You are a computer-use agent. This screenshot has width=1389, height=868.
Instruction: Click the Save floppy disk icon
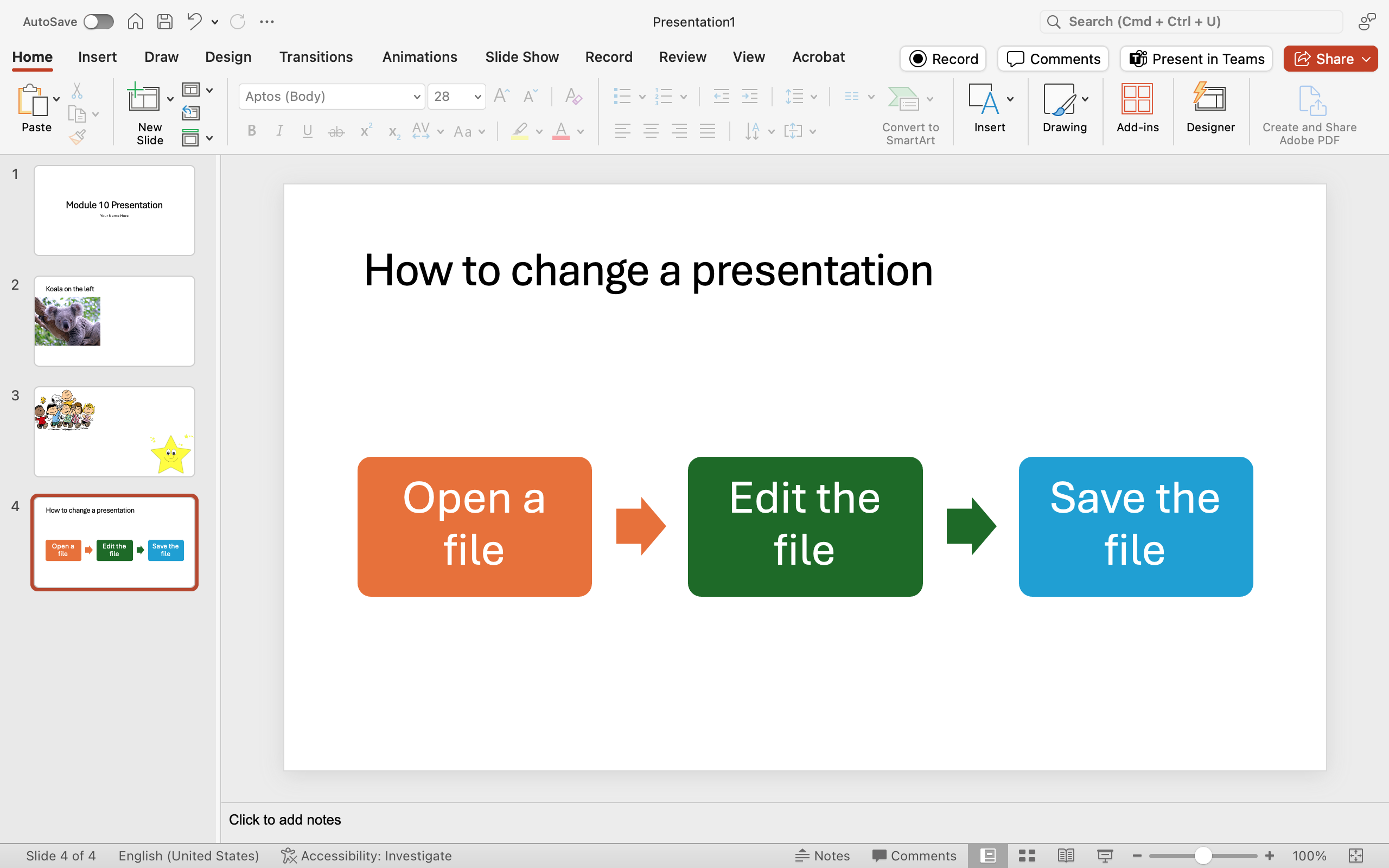click(x=165, y=22)
